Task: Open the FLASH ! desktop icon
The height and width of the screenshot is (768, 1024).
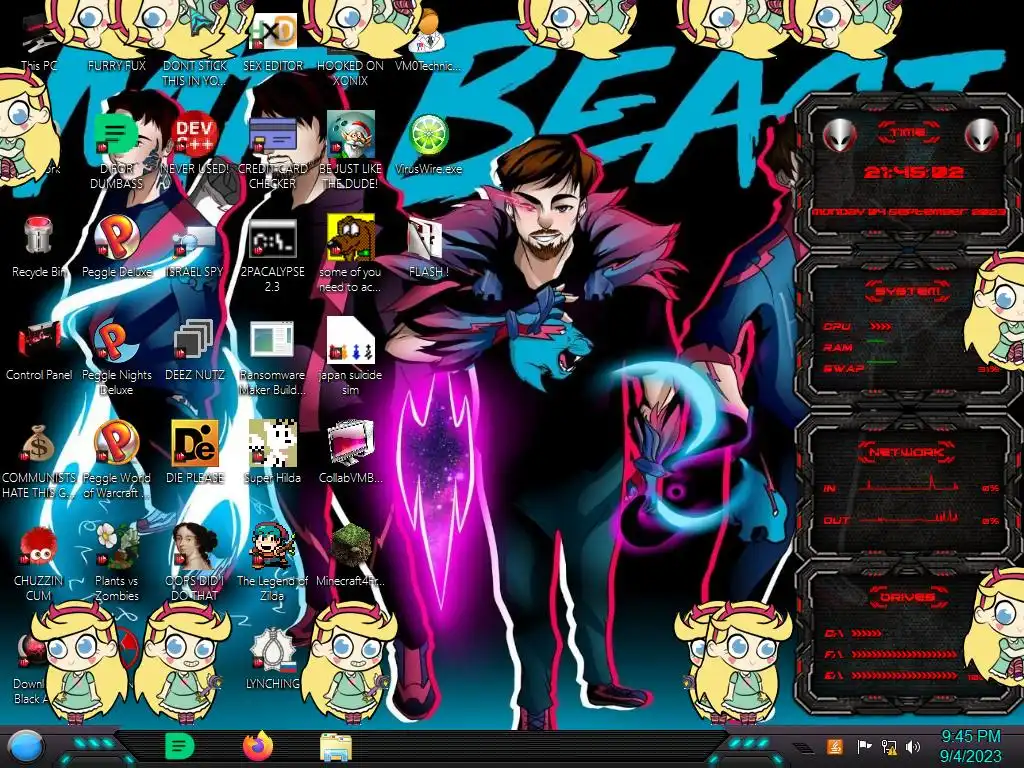Action: (428, 248)
